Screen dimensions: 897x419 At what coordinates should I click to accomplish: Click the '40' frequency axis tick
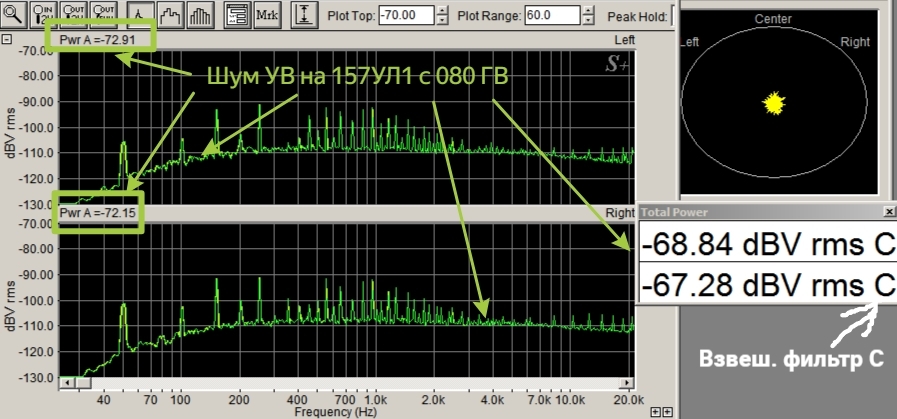tap(104, 399)
